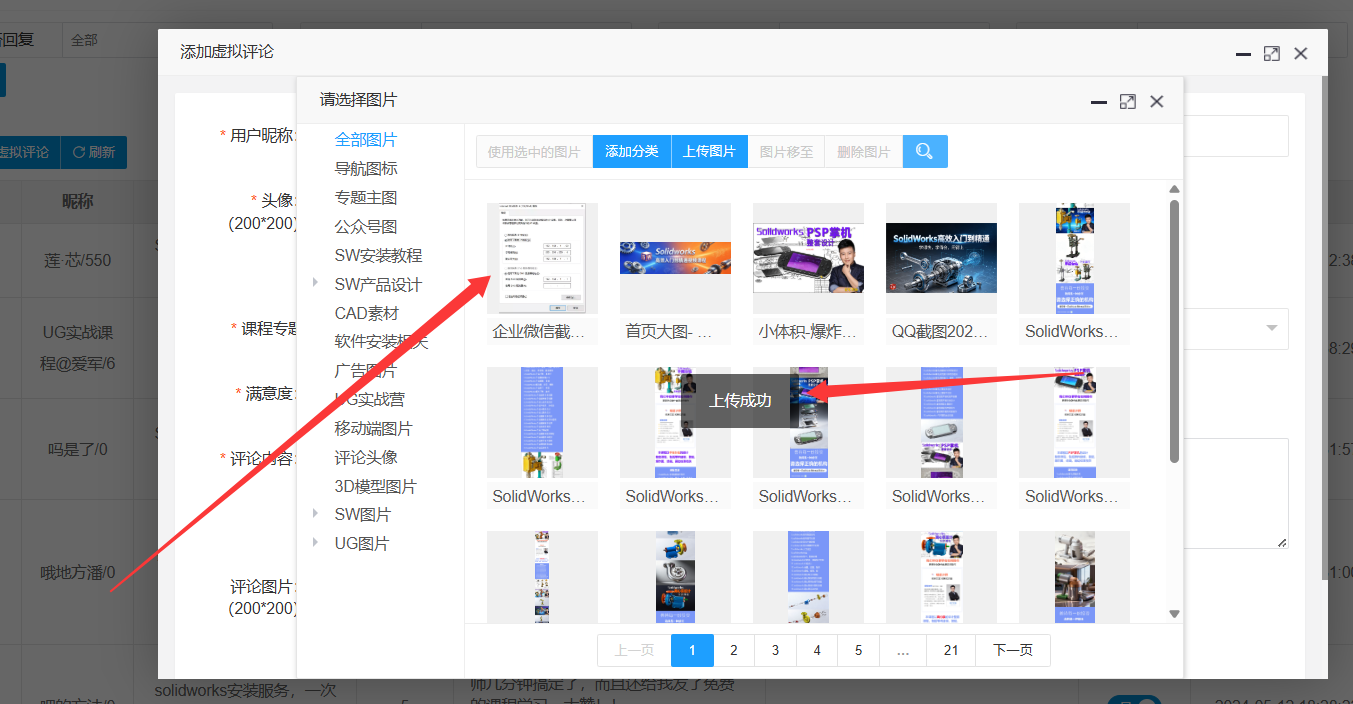Image resolution: width=1353 pixels, height=704 pixels.
Task: Select SW安装教程 category
Action: (x=378, y=255)
